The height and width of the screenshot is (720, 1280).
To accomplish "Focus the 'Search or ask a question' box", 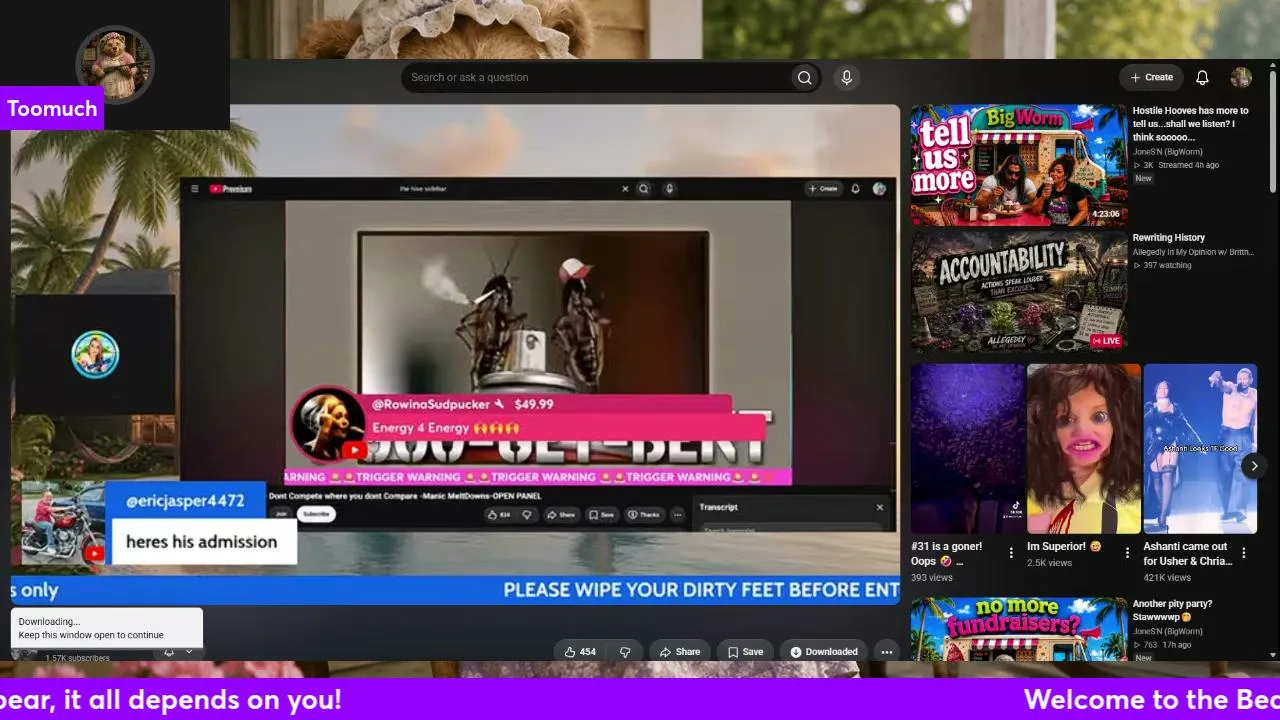I will [596, 77].
